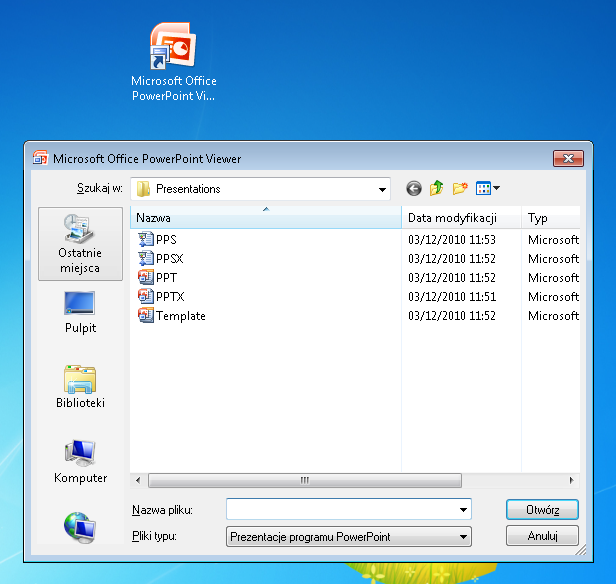Click the Template file icon
Screen dimensions: 616x584
[x=146, y=315]
